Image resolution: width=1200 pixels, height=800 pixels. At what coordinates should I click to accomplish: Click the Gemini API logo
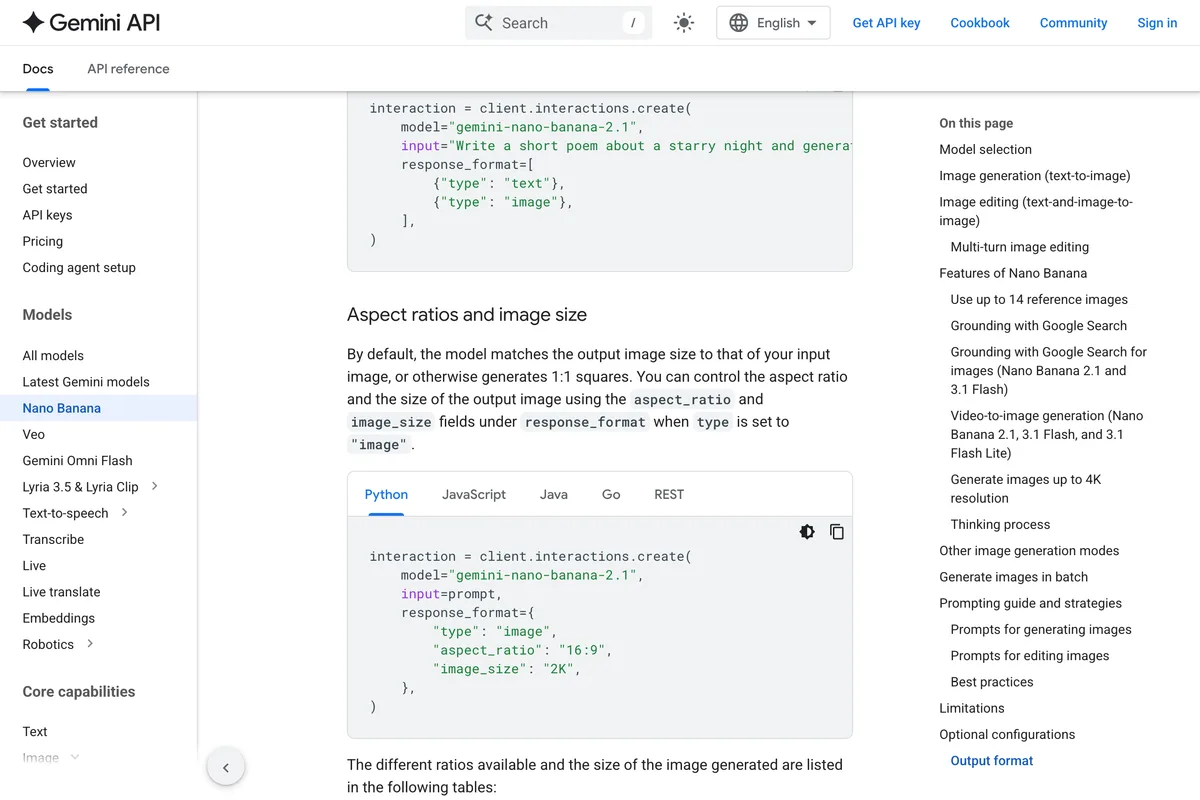(x=91, y=22)
